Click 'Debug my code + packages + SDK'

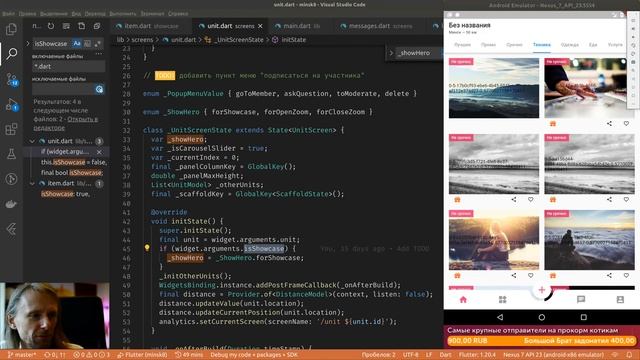(x=254, y=355)
